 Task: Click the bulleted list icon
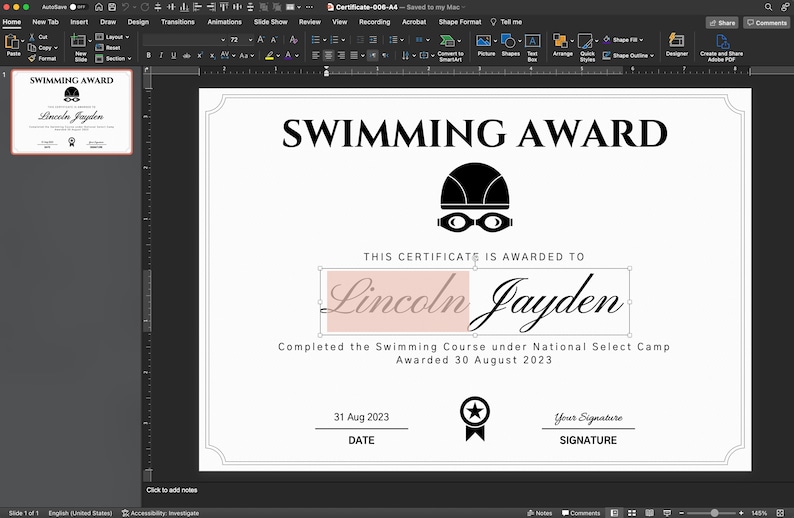click(315, 39)
